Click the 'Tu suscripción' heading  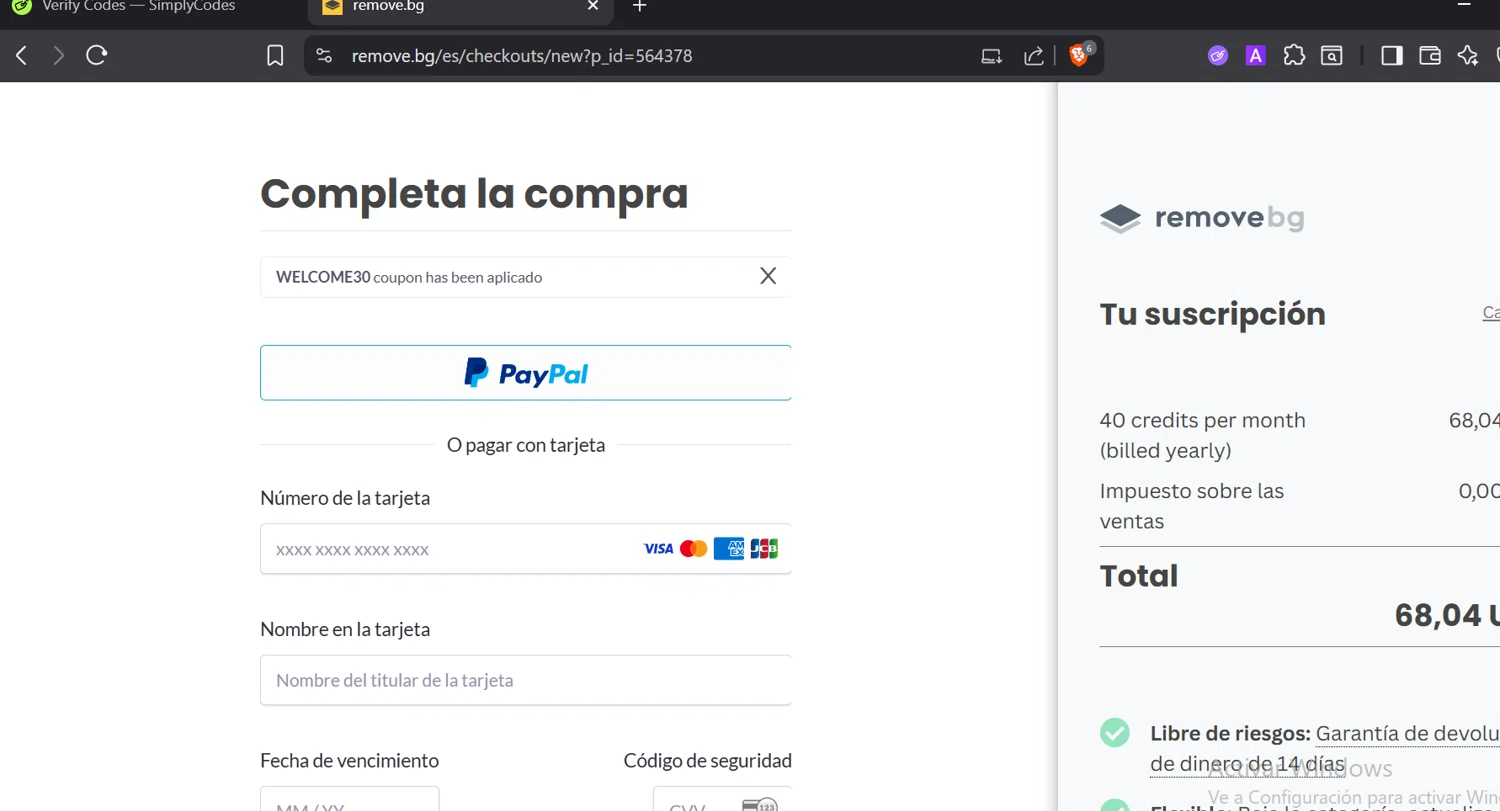coord(1213,314)
